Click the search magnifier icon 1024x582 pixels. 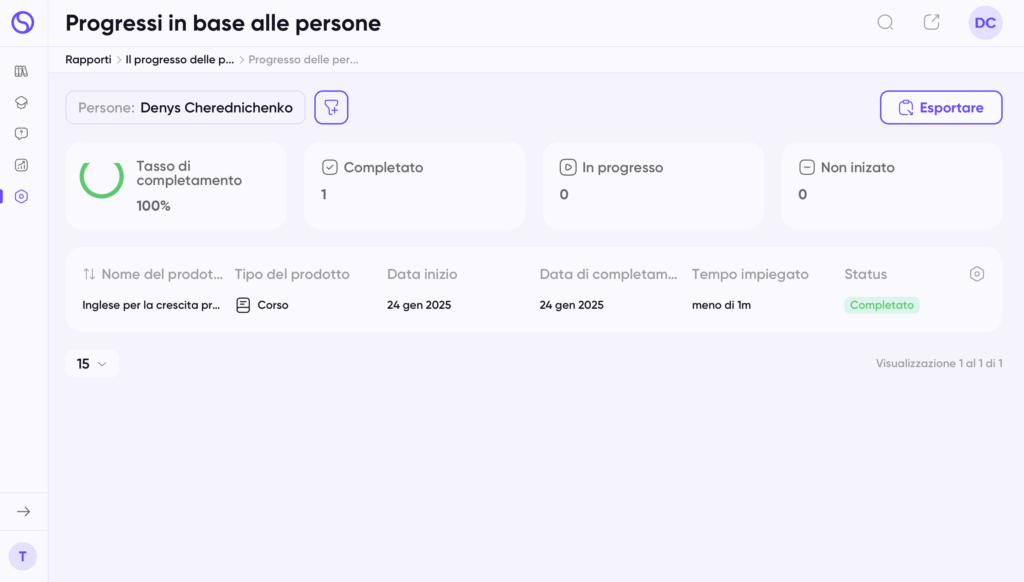coord(885,23)
